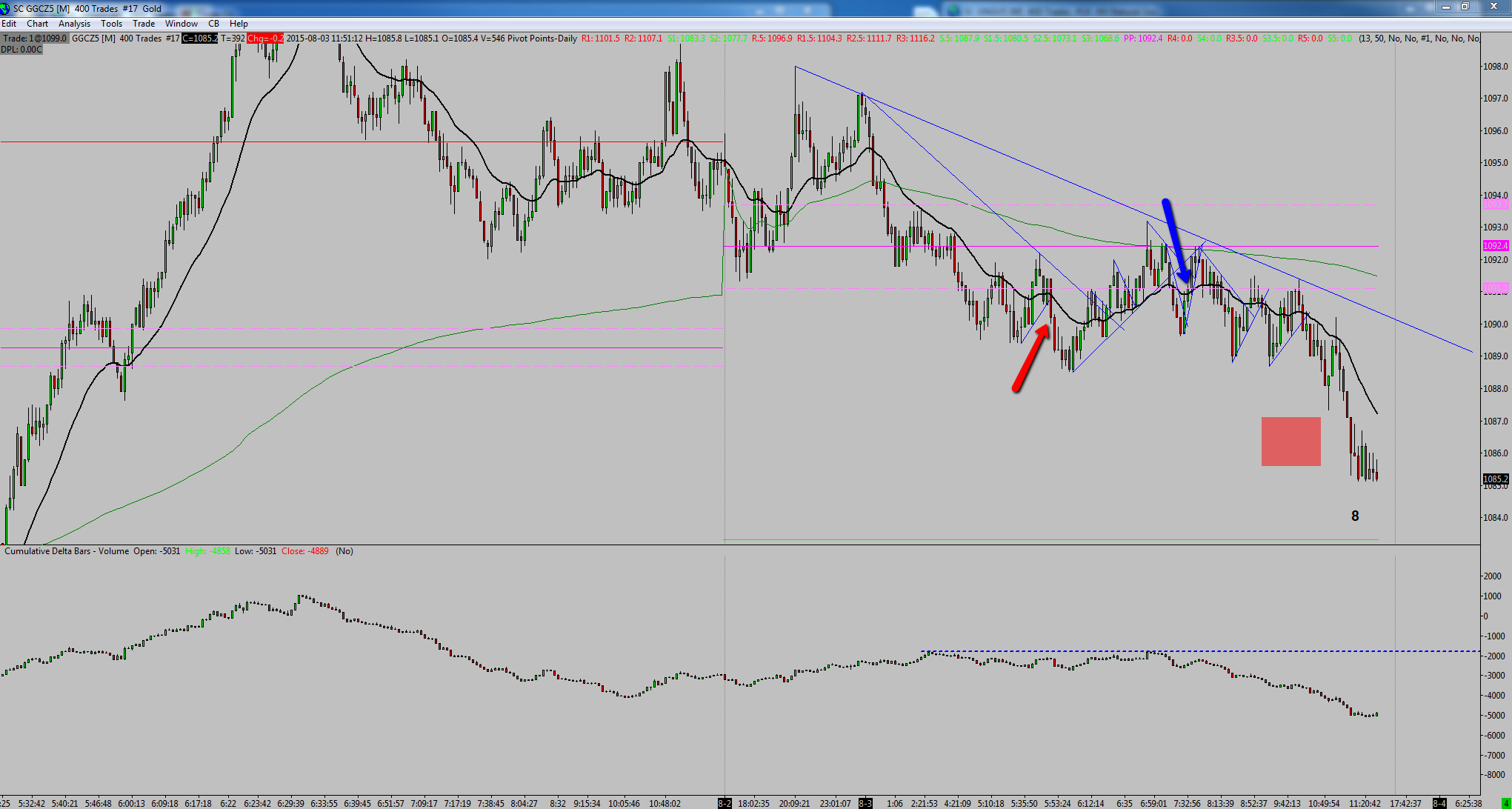Click the 7:32:56 time label on time axis
1512x809 pixels.
tap(1187, 803)
